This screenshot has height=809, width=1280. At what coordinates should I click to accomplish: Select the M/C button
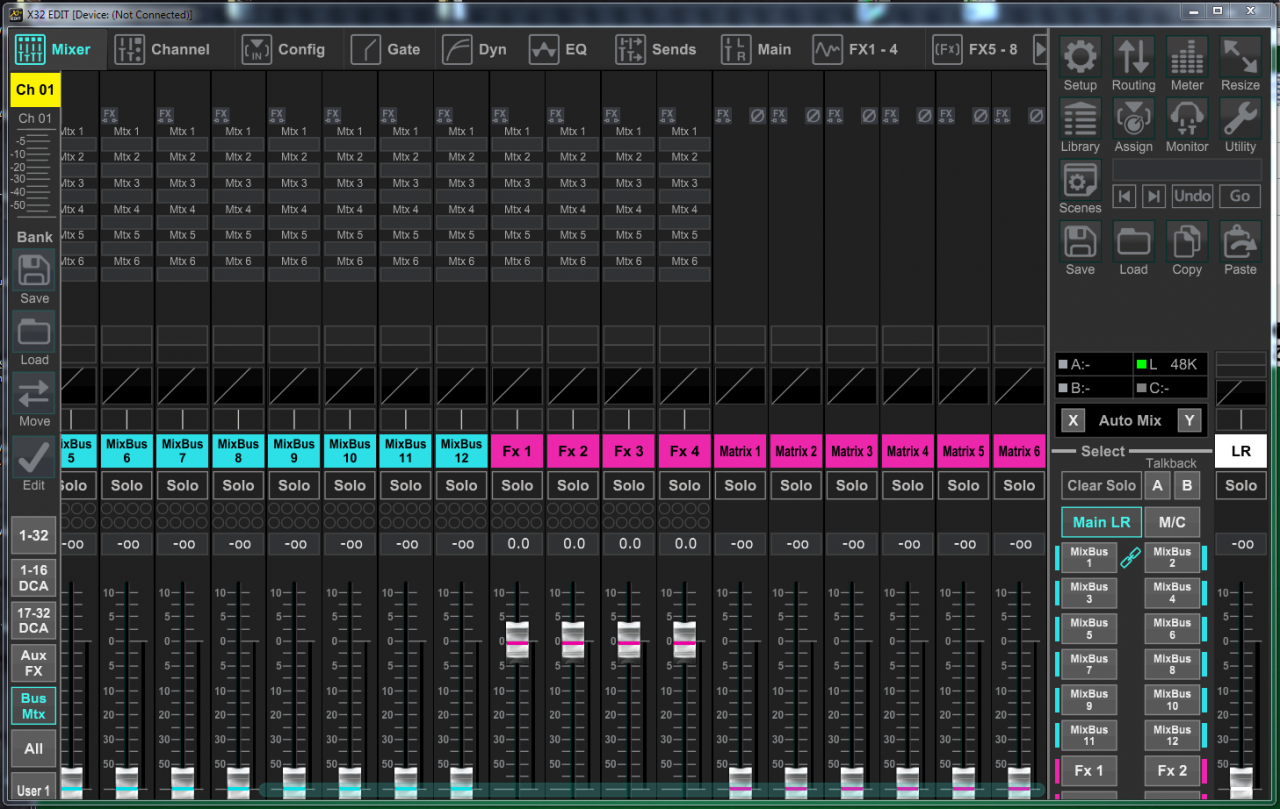(1172, 522)
